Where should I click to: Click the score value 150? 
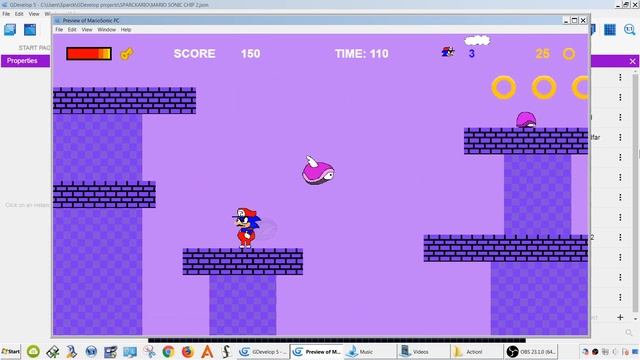[250, 53]
